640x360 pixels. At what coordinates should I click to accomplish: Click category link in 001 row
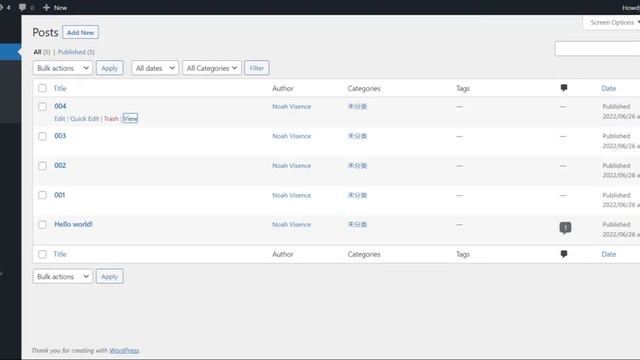point(357,195)
